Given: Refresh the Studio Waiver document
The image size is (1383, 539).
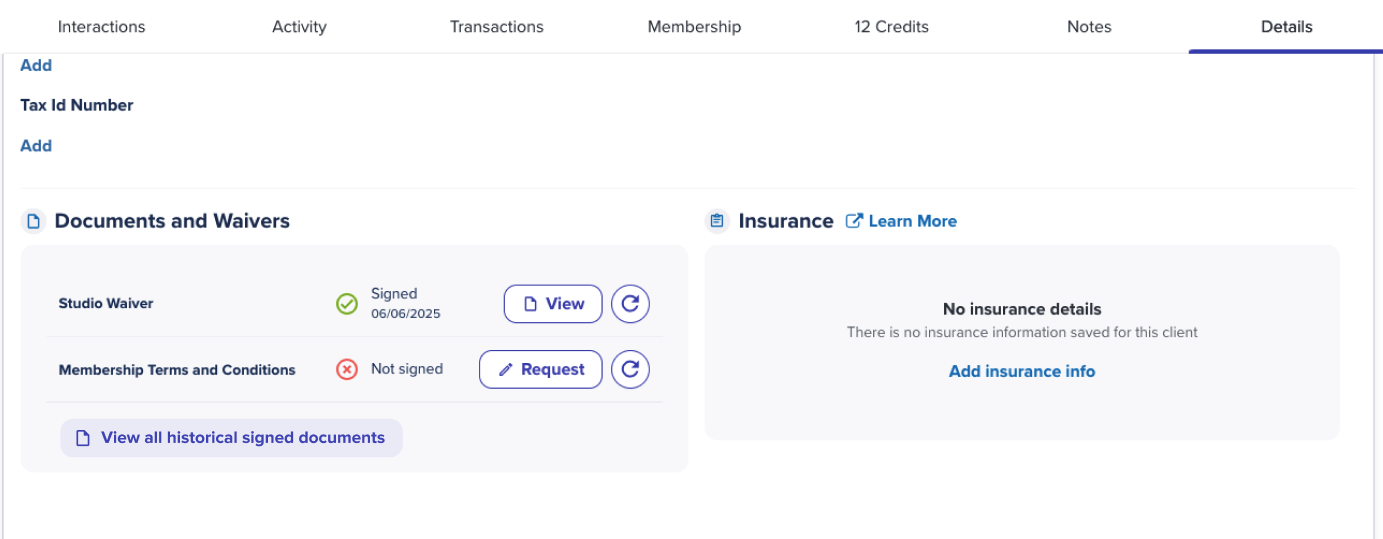Looking at the screenshot, I should (630, 304).
